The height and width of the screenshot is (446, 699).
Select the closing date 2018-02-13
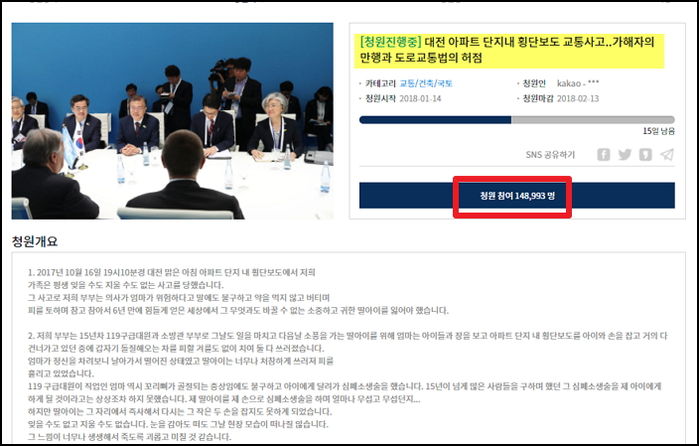(x=578, y=99)
